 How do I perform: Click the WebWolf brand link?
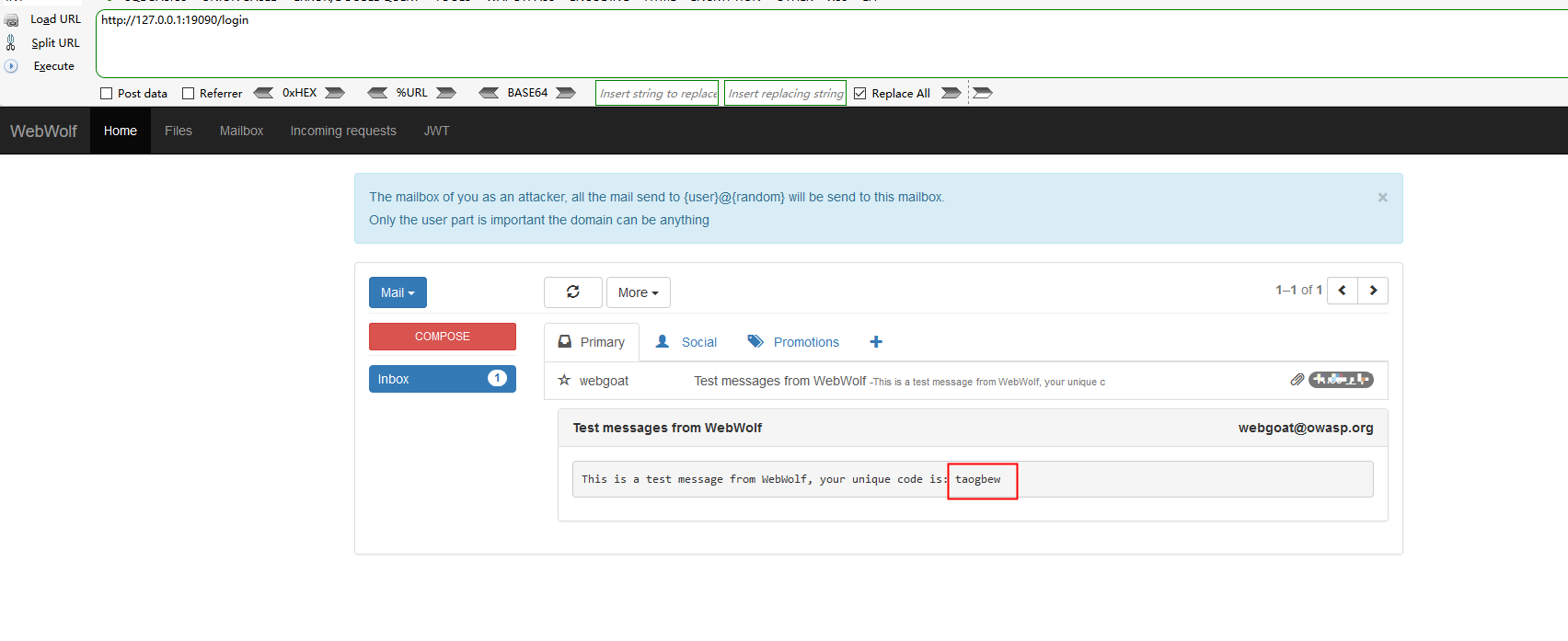pyautogui.click(x=43, y=131)
